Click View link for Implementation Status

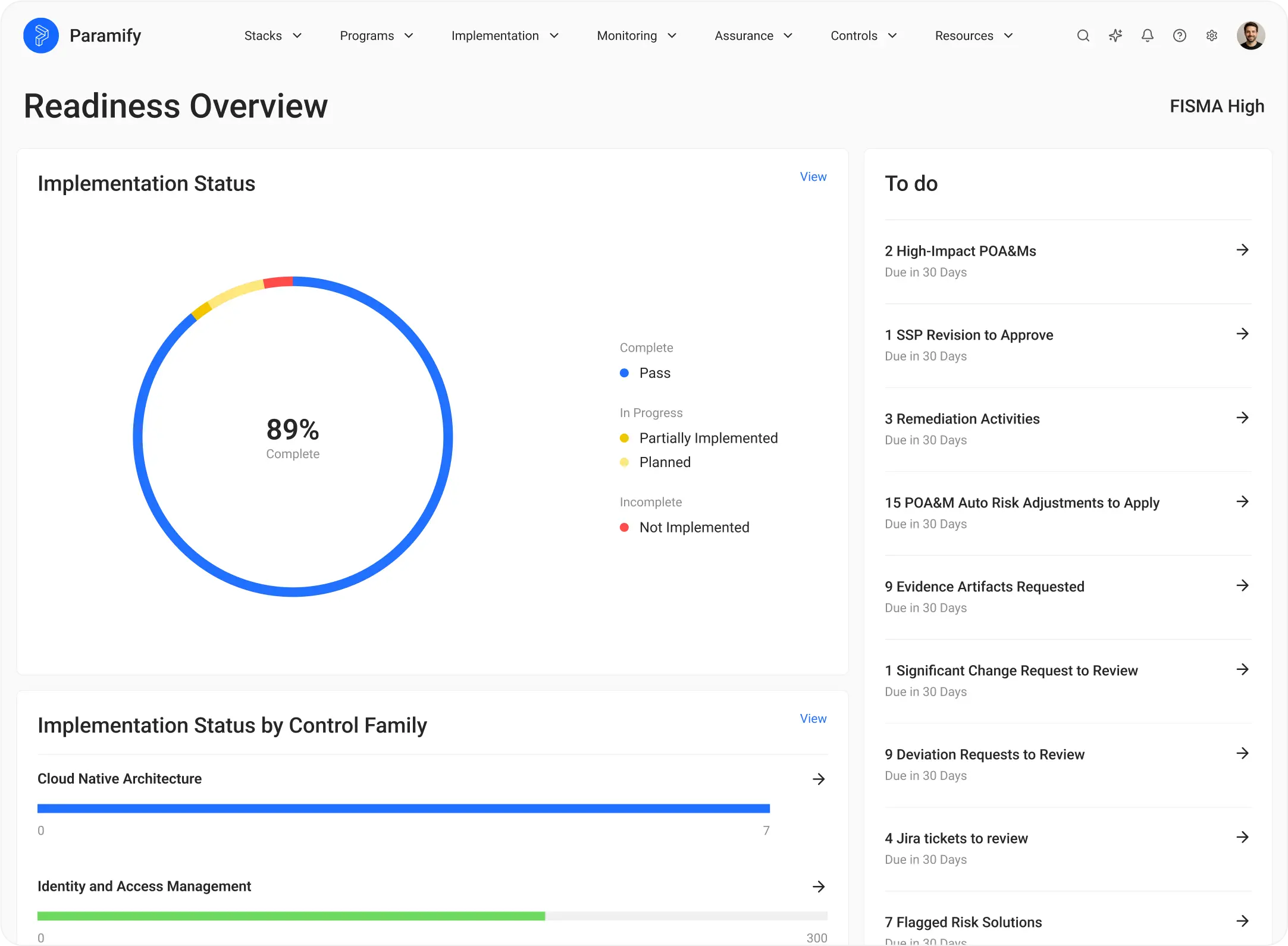813,177
